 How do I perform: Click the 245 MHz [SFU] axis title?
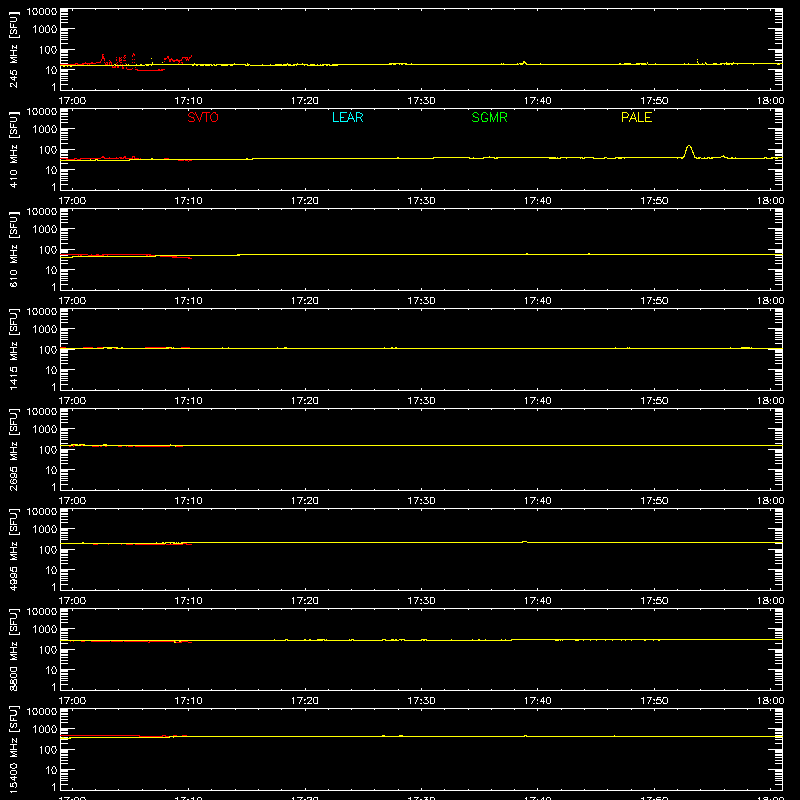(13, 49)
